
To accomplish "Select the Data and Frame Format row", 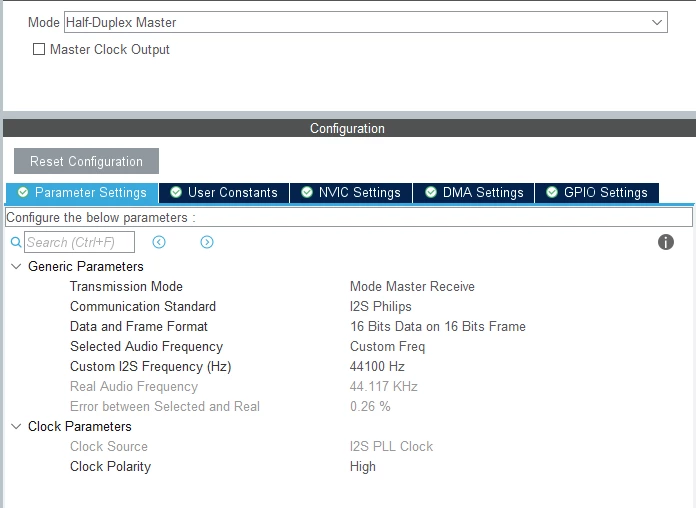I will [x=350, y=326].
